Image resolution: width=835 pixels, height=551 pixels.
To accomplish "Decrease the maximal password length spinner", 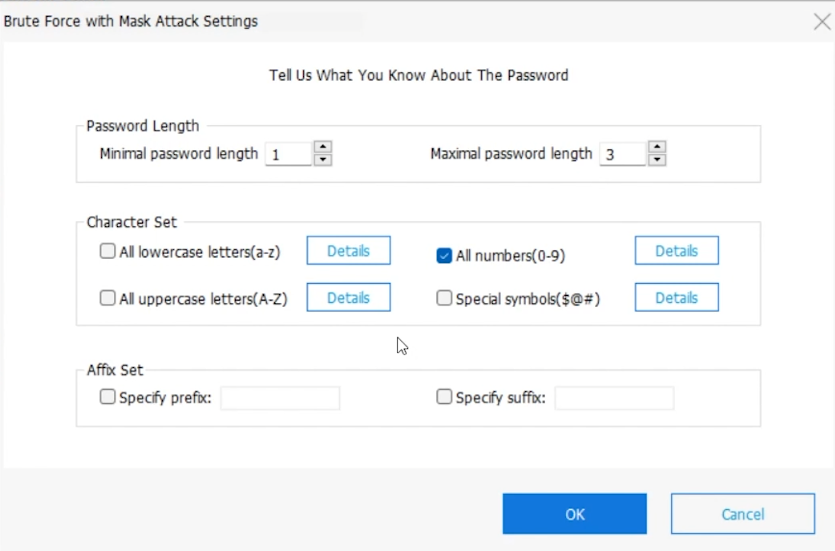I will [x=656, y=159].
